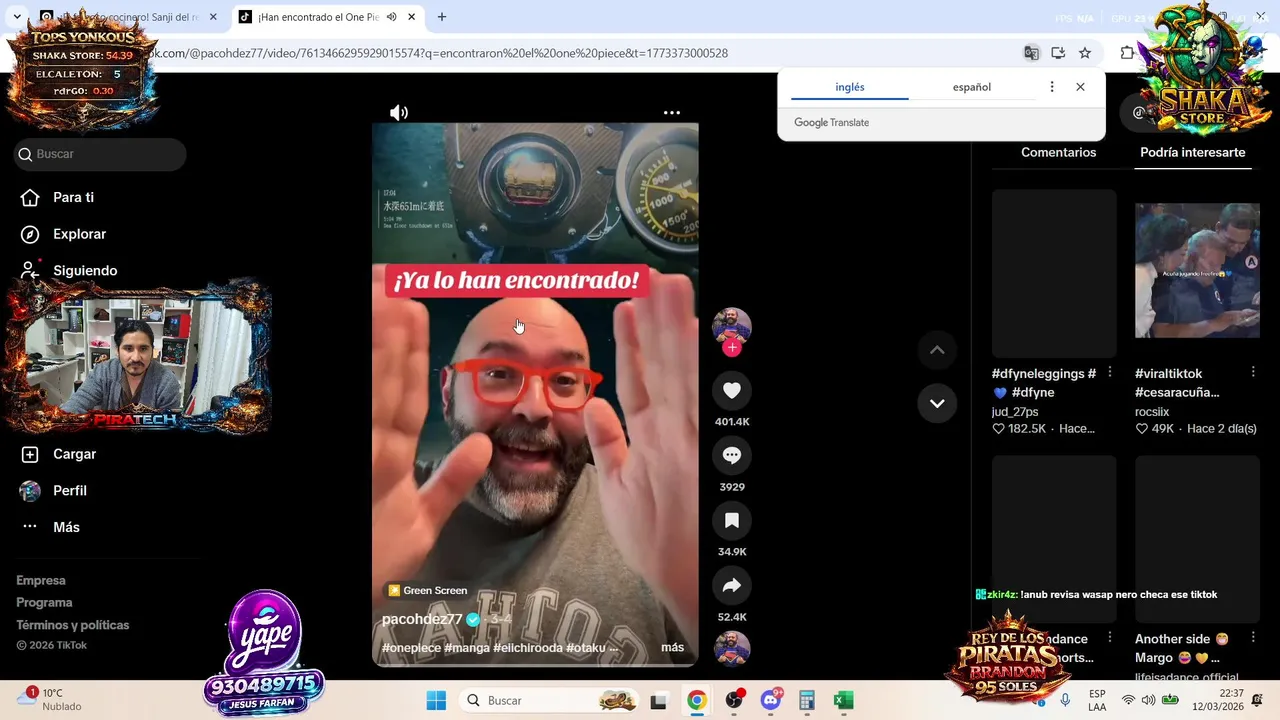Screen dimensions: 1280x720
Task: Follow the creator with the red plus button
Action: [732, 348]
